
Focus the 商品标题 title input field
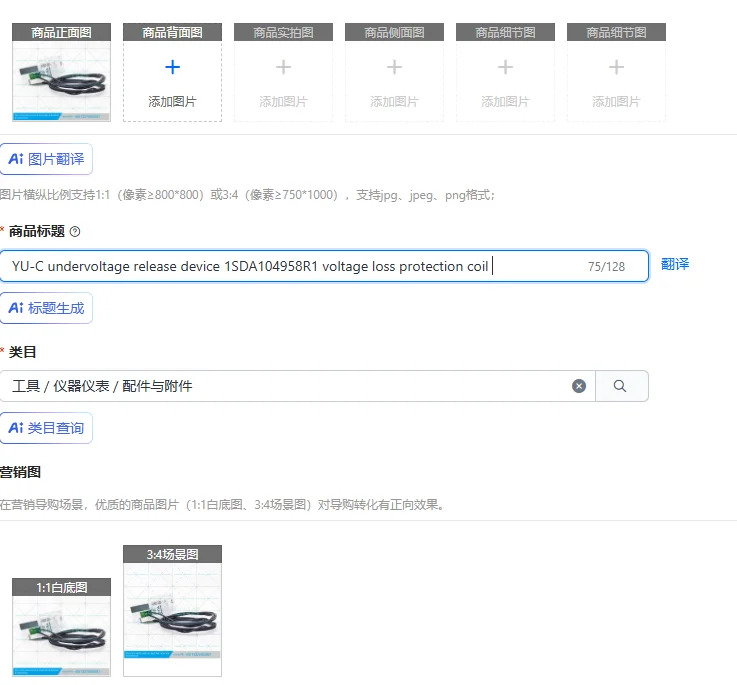coord(324,266)
